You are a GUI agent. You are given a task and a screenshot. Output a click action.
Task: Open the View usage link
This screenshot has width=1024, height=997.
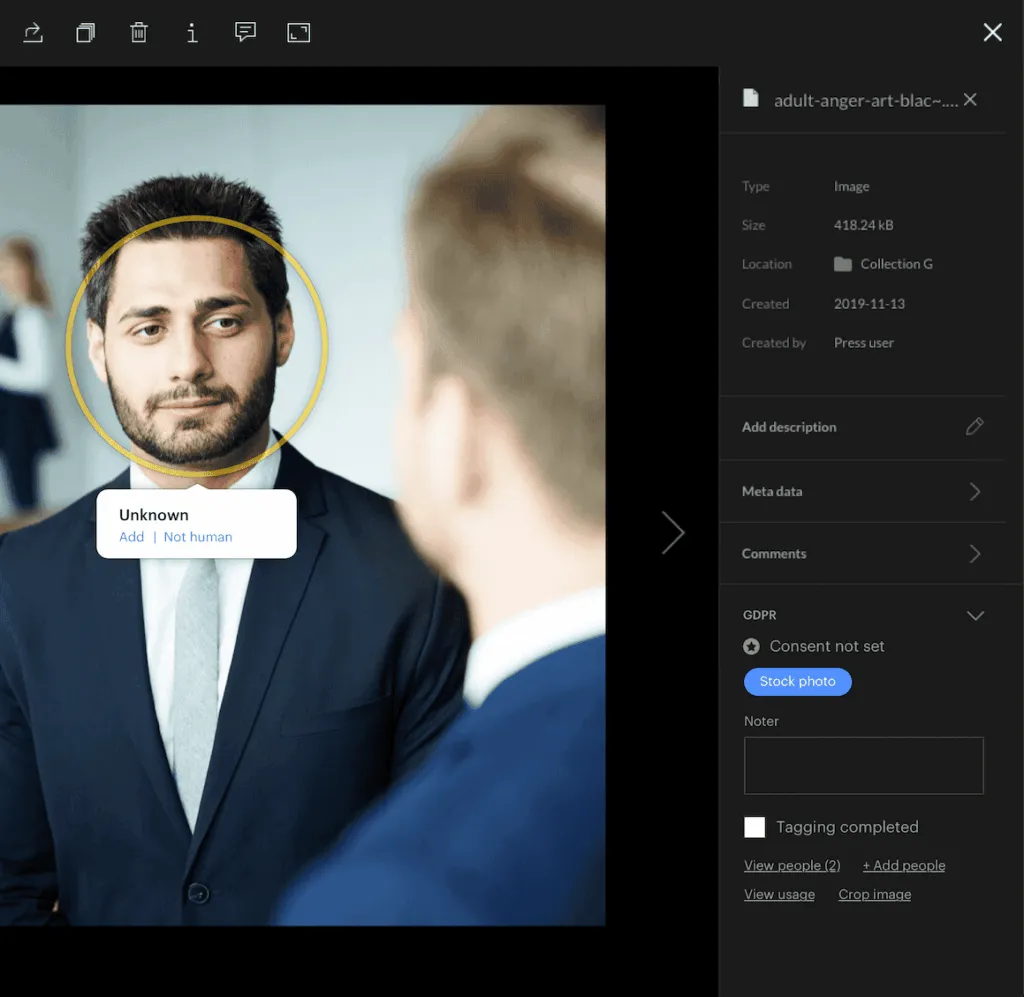779,894
